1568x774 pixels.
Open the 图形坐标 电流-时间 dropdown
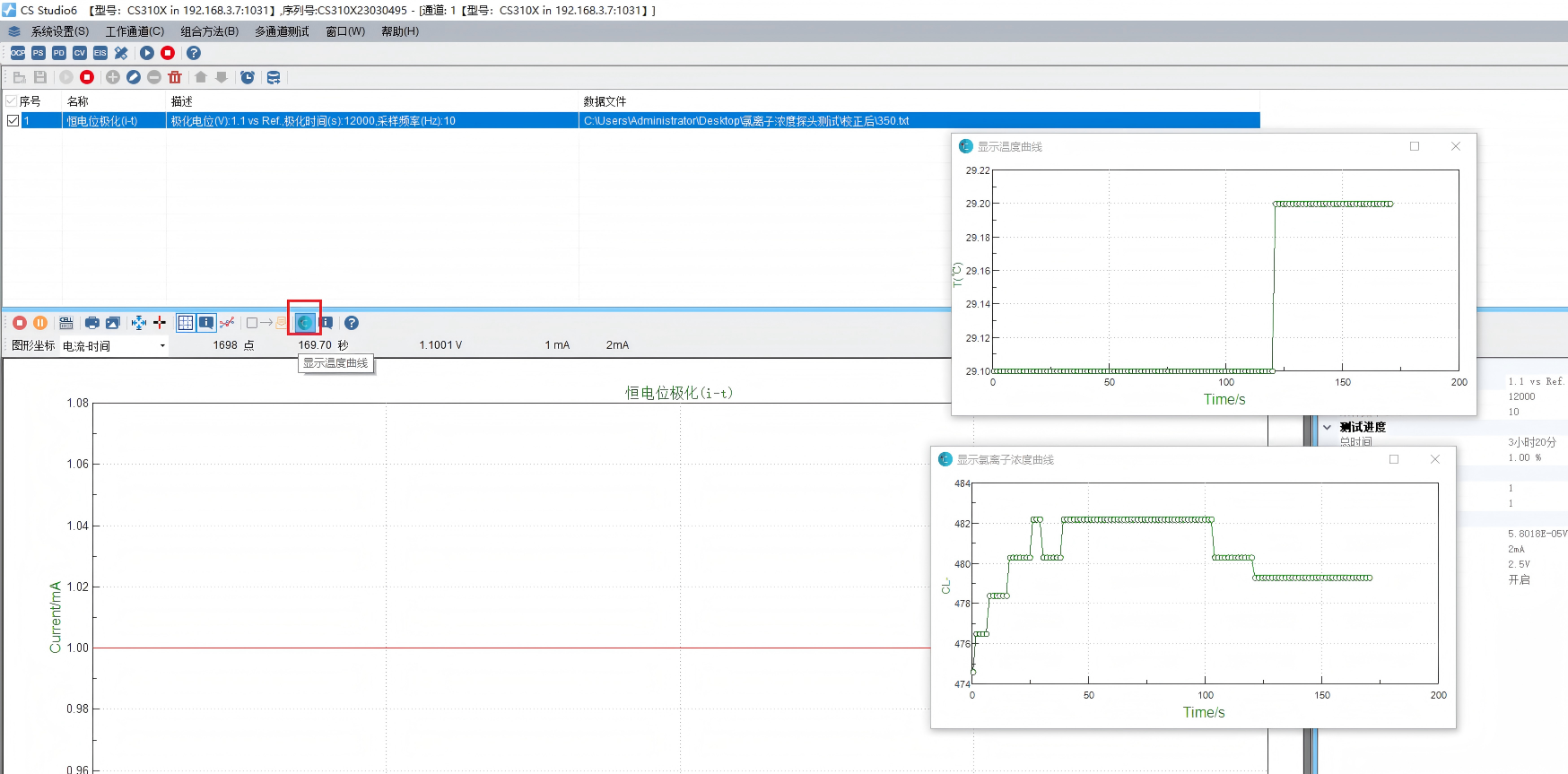[x=162, y=346]
